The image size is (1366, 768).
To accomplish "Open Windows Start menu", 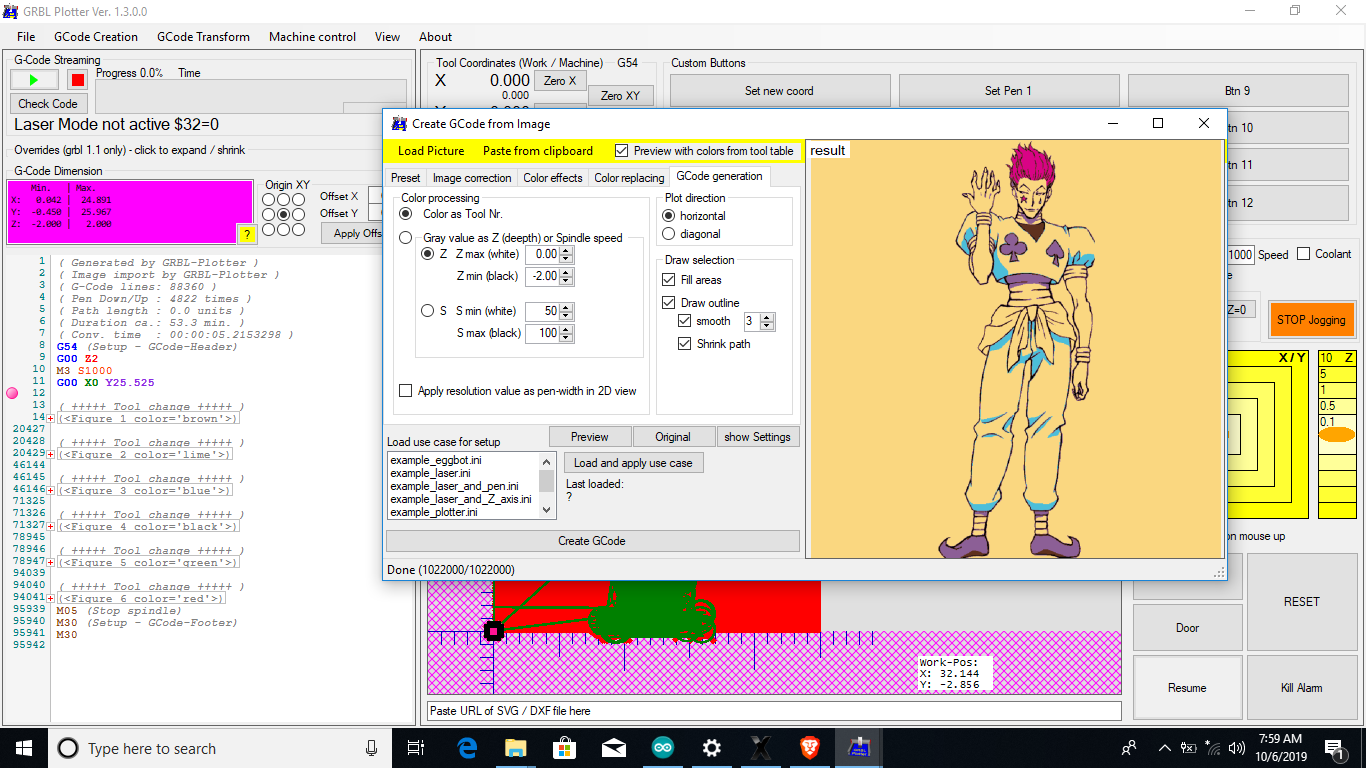I will pyautogui.click(x=24, y=748).
